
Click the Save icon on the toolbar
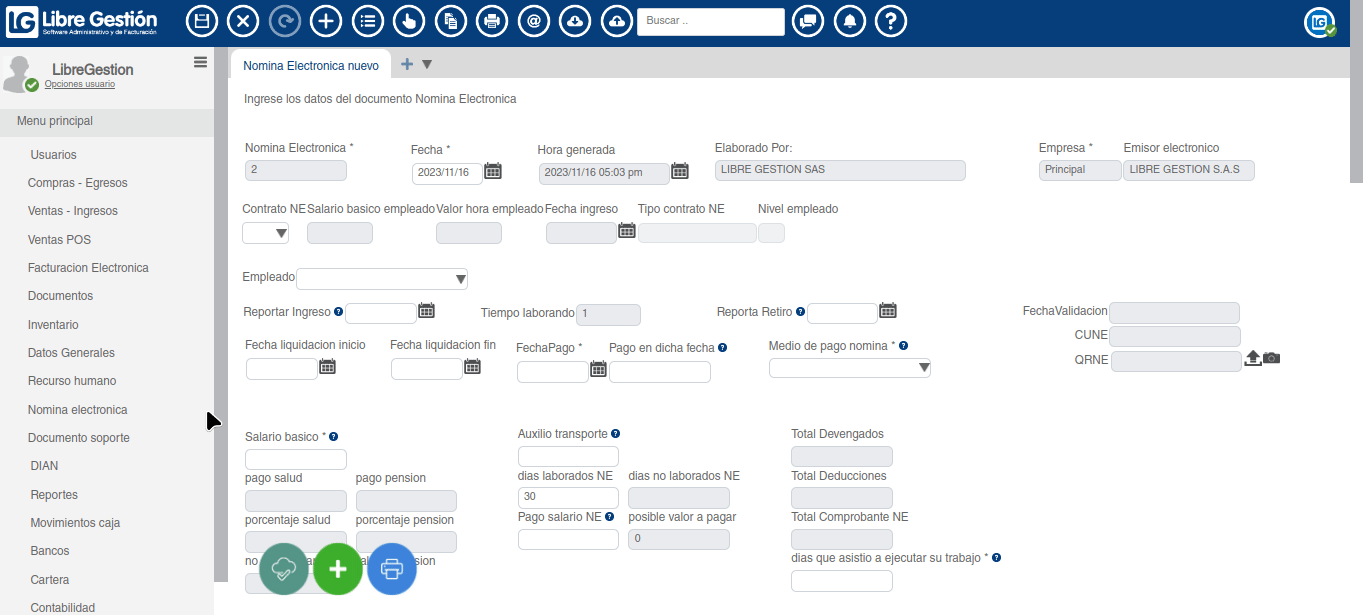(x=202, y=20)
